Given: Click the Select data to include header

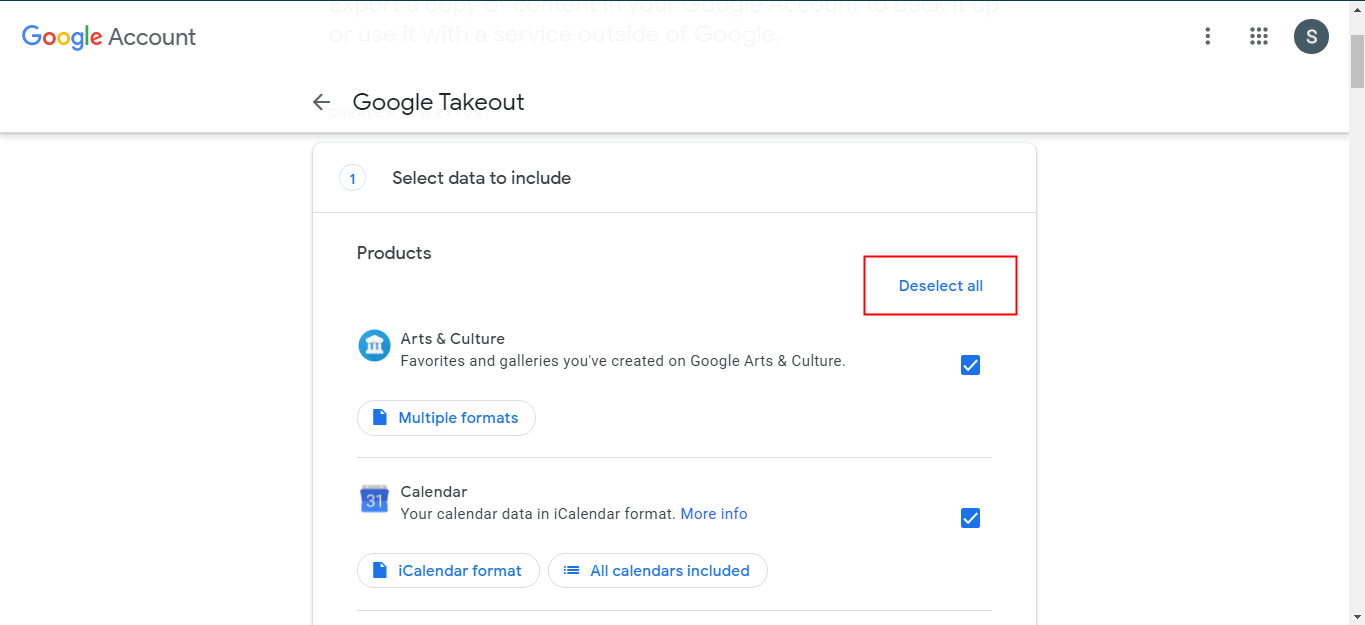Looking at the screenshot, I should (481, 179).
